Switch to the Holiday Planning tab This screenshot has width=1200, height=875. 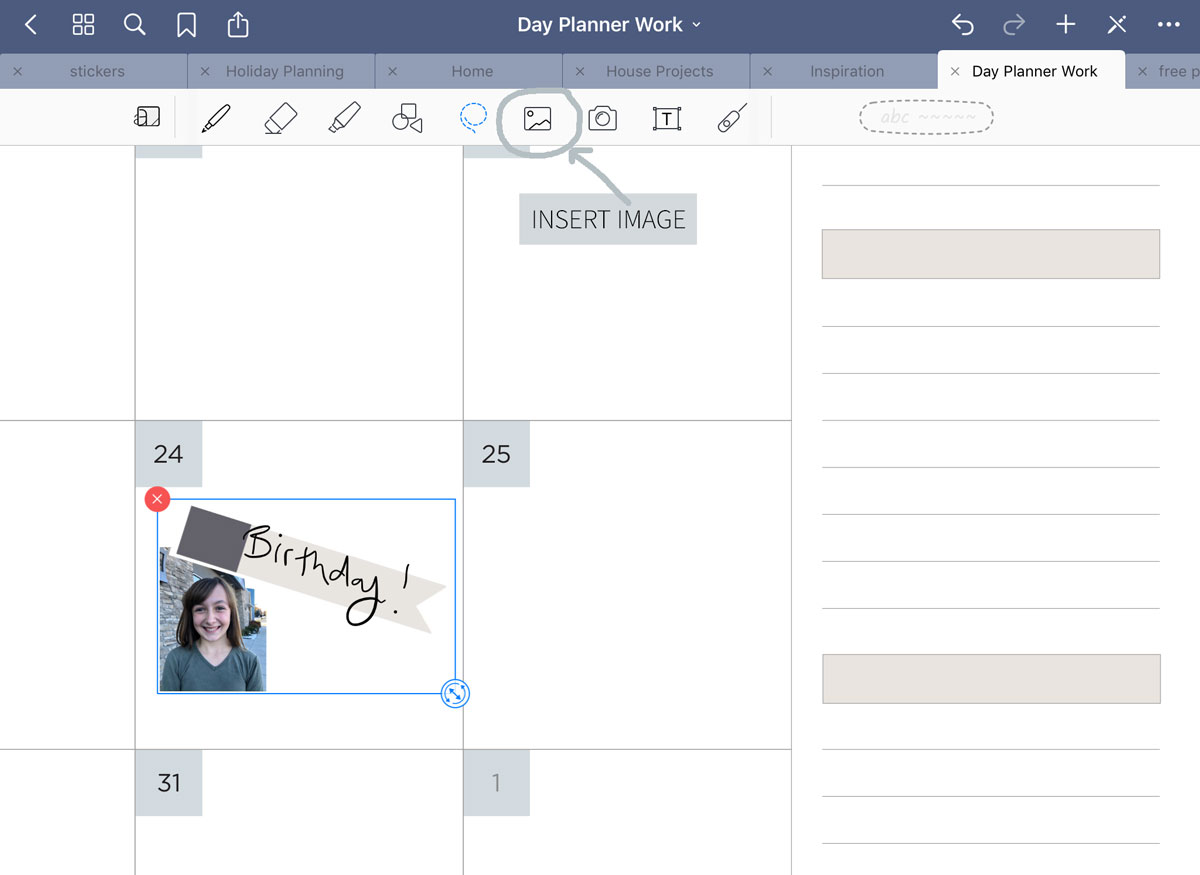(285, 71)
